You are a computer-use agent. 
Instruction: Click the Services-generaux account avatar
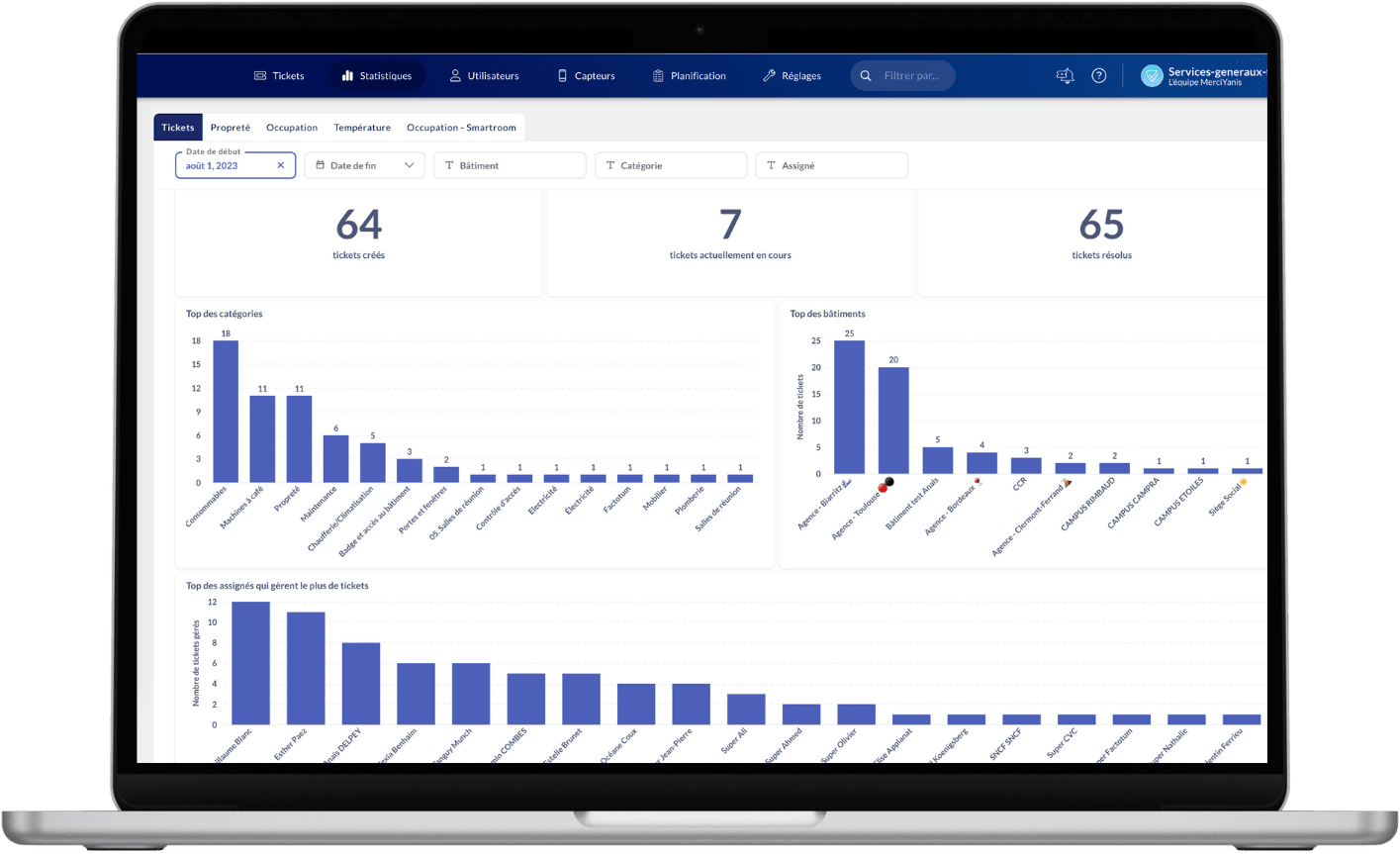pos(1152,76)
